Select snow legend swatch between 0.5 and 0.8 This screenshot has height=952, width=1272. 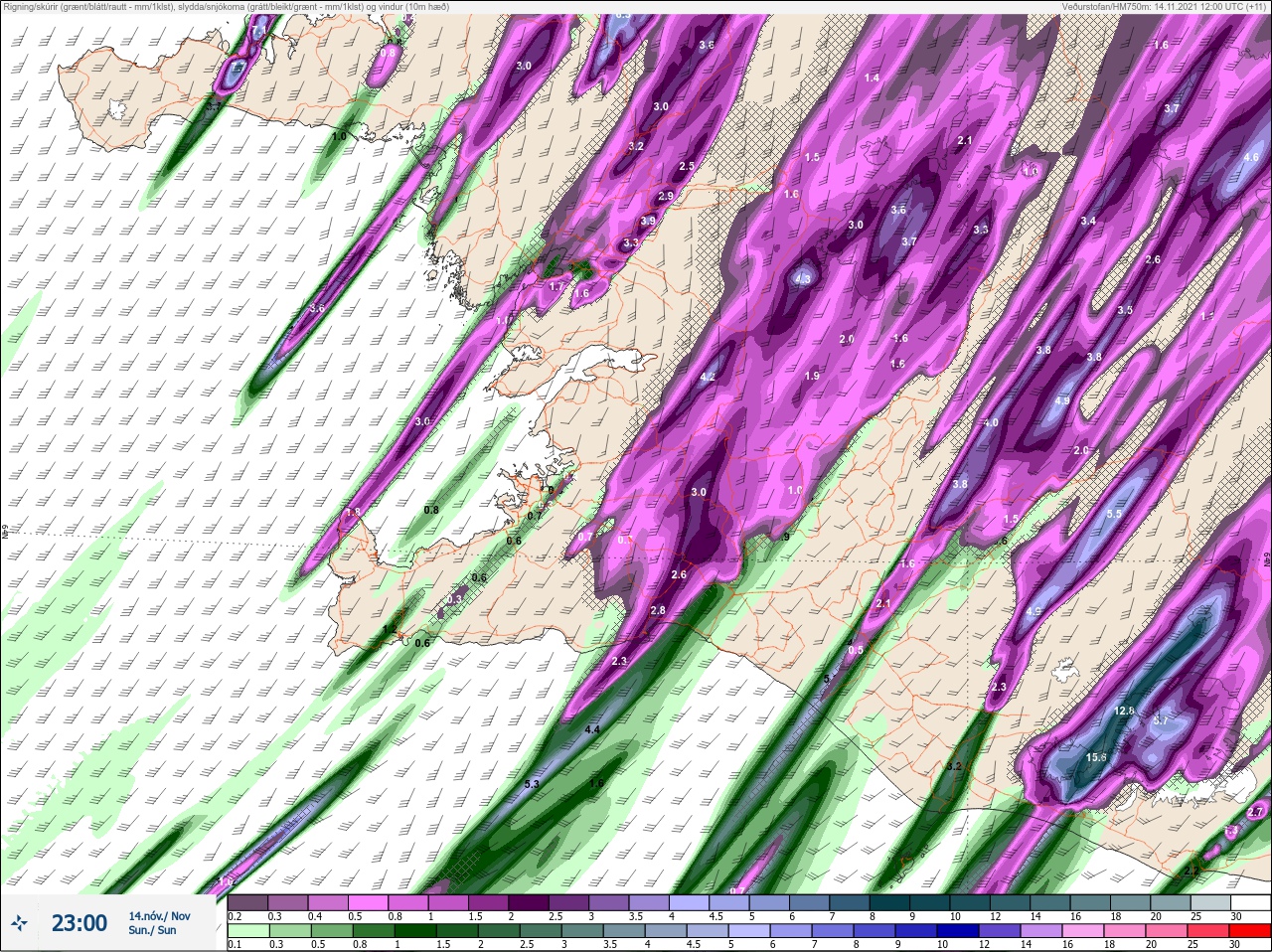coord(368,903)
